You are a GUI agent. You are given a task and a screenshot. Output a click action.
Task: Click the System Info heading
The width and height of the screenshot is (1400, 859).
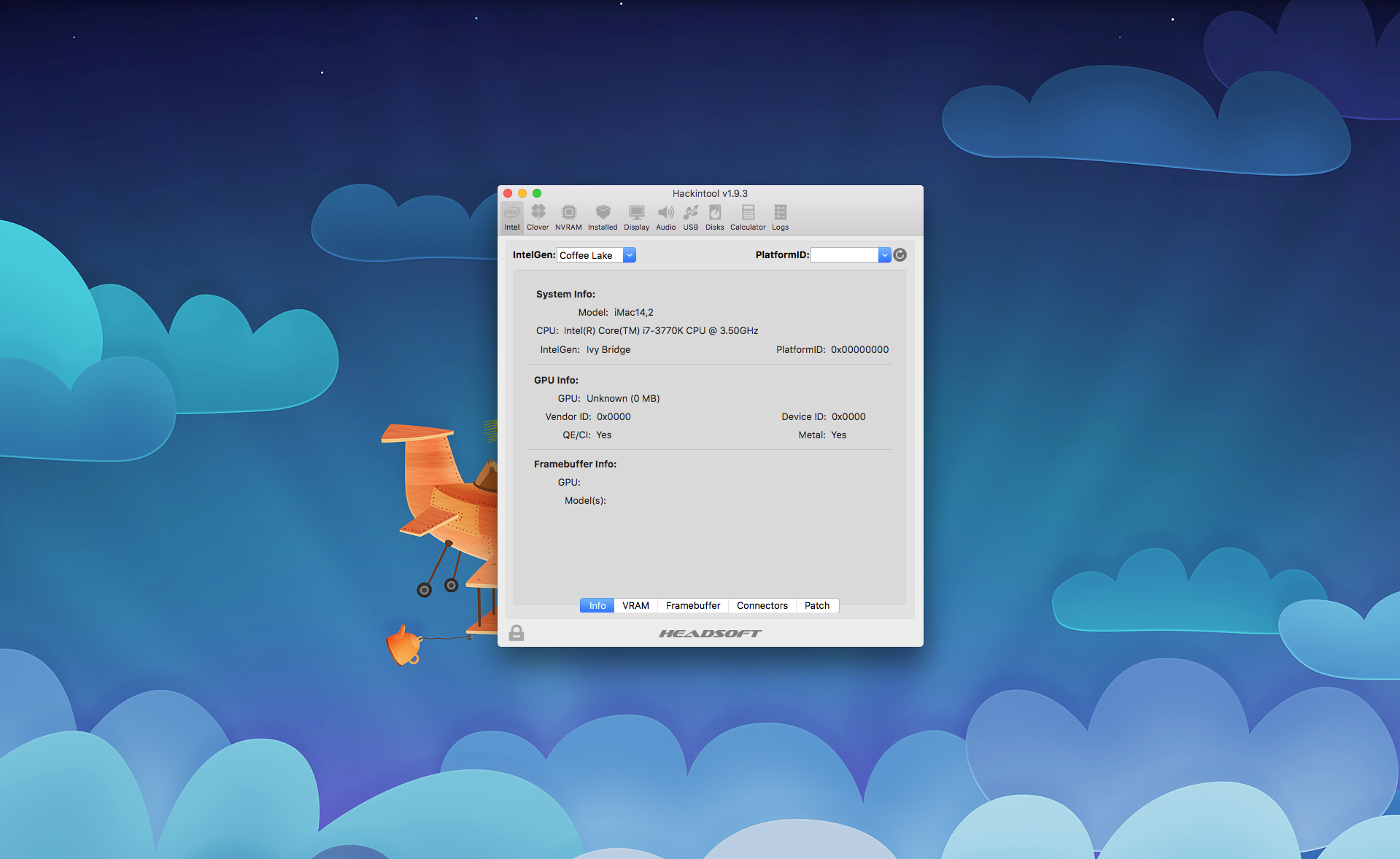click(x=565, y=294)
